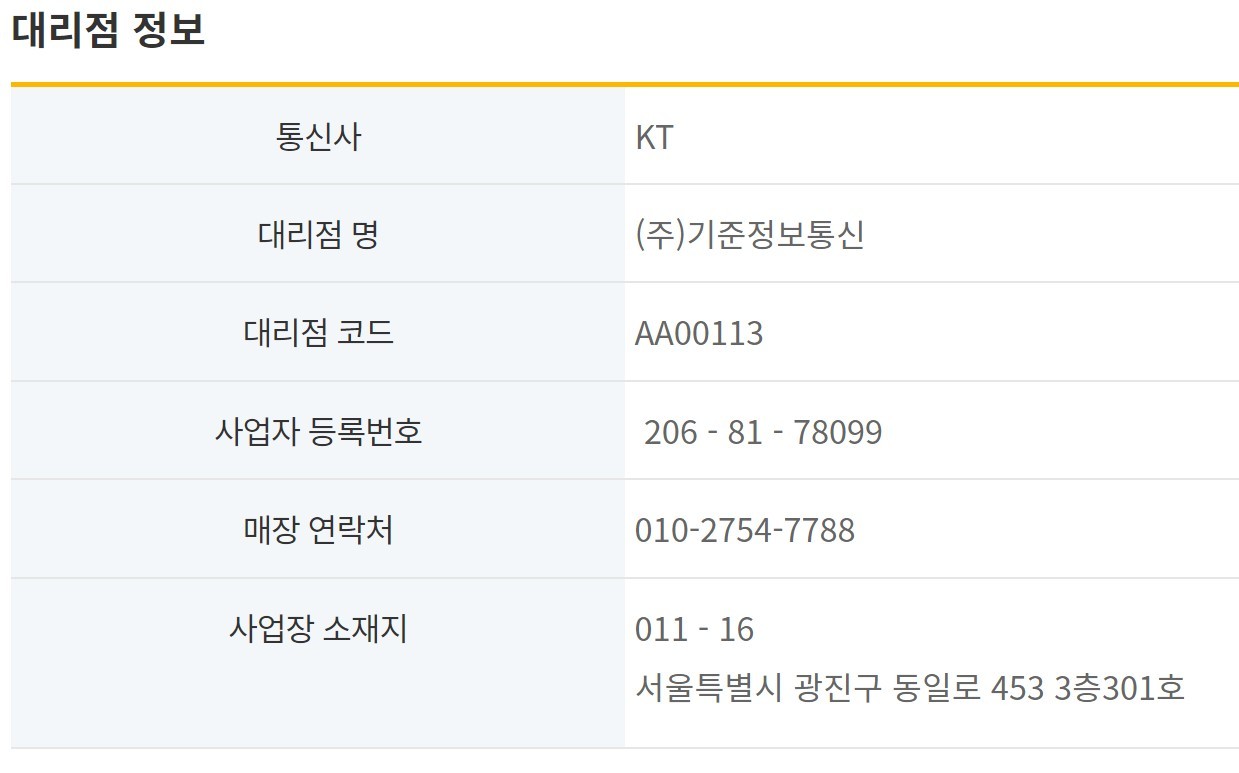Select the 통신사 row label
The width and height of the screenshot is (1239, 773).
(x=318, y=136)
